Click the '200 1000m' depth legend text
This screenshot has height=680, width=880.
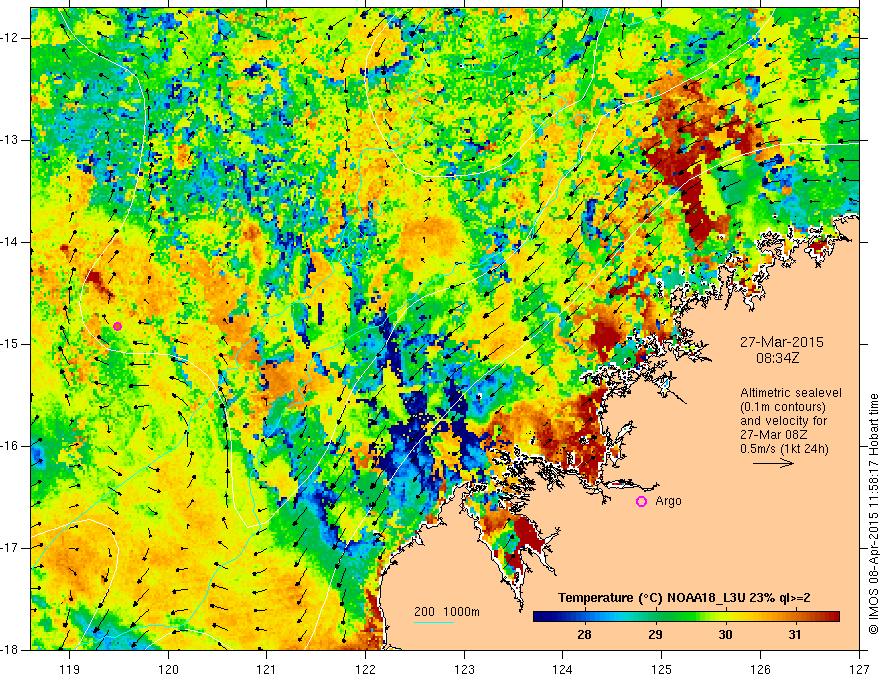447,612
